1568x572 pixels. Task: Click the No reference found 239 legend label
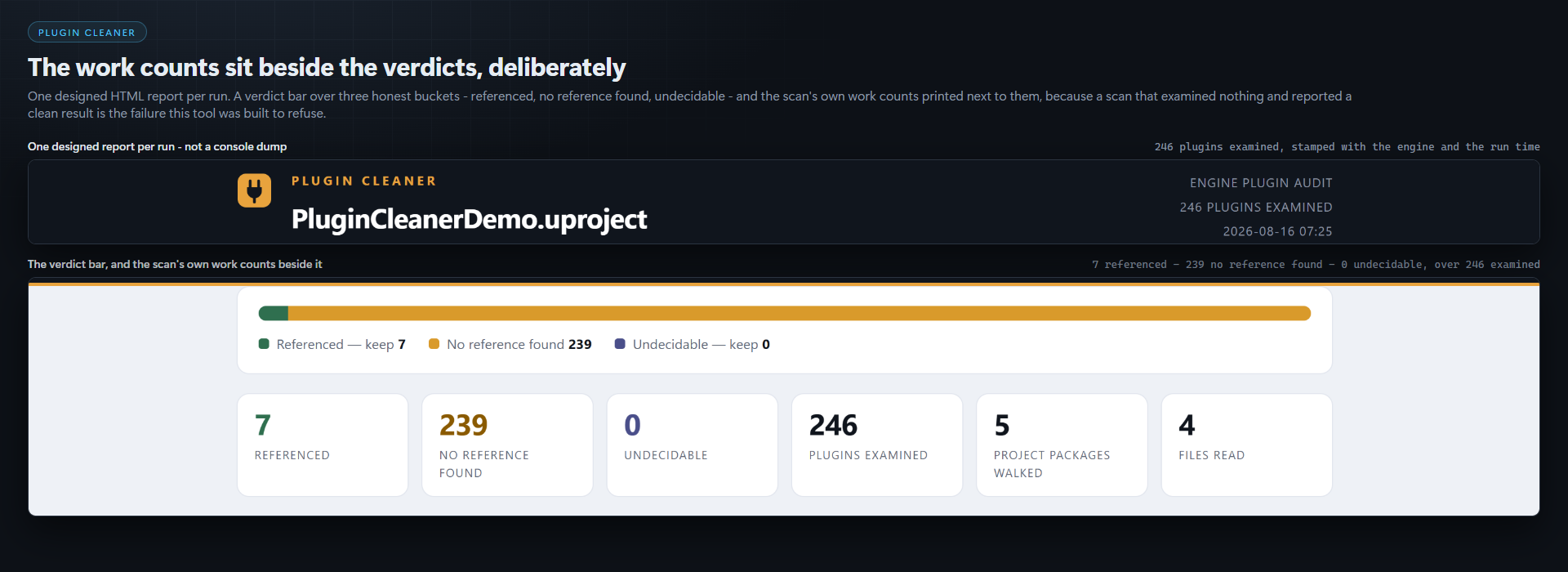[519, 344]
